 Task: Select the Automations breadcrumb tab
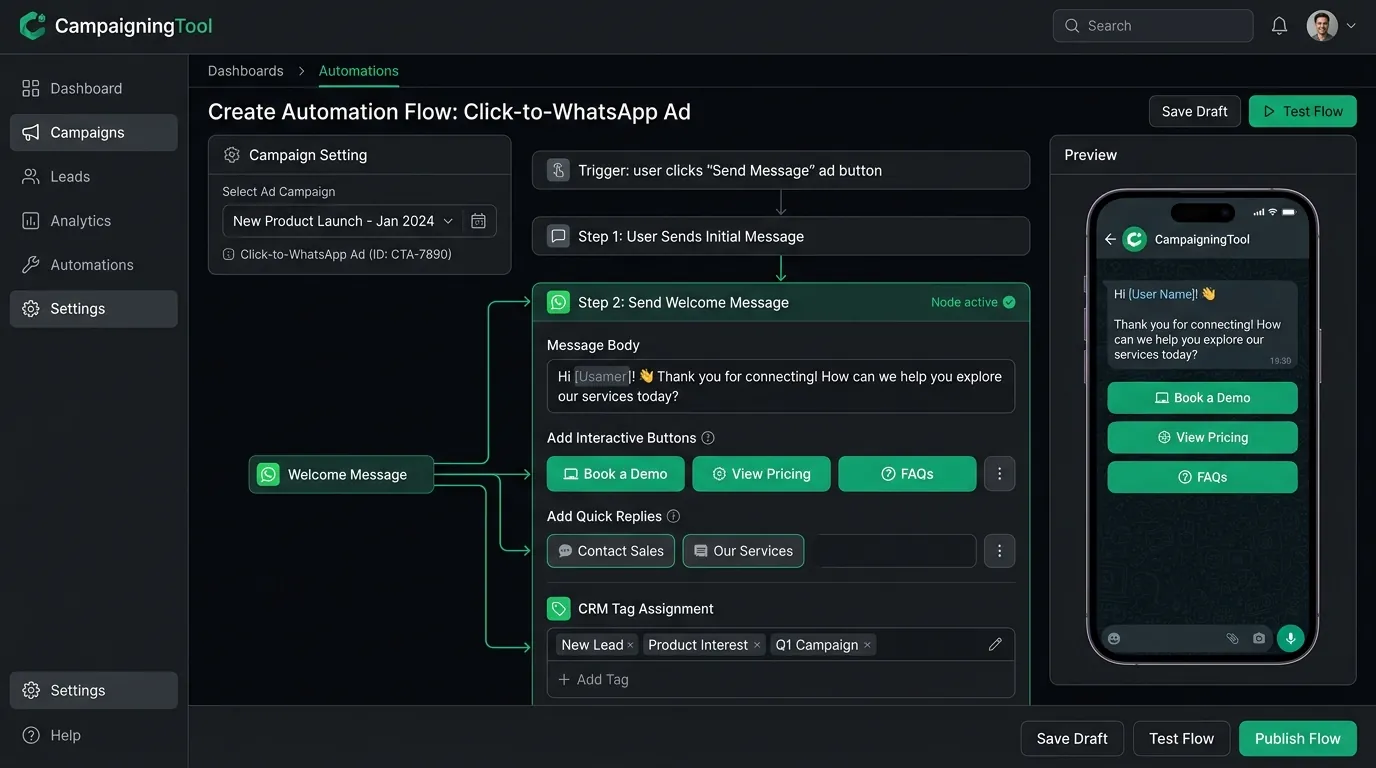click(358, 71)
